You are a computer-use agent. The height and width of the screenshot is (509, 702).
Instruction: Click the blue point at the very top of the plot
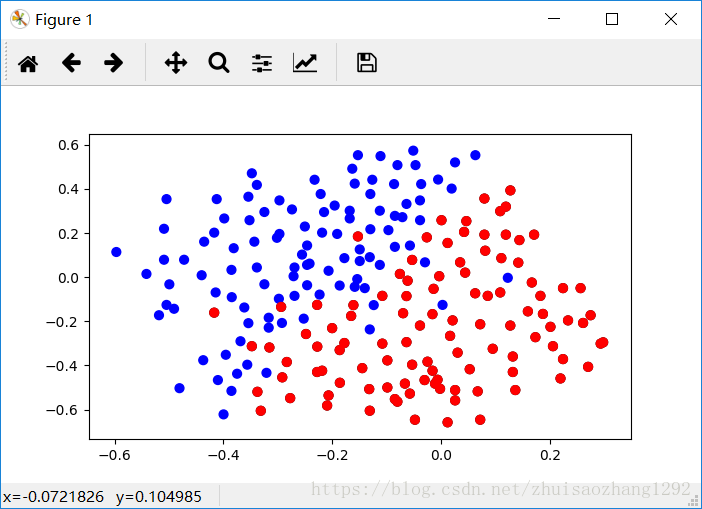click(x=413, y=151)
